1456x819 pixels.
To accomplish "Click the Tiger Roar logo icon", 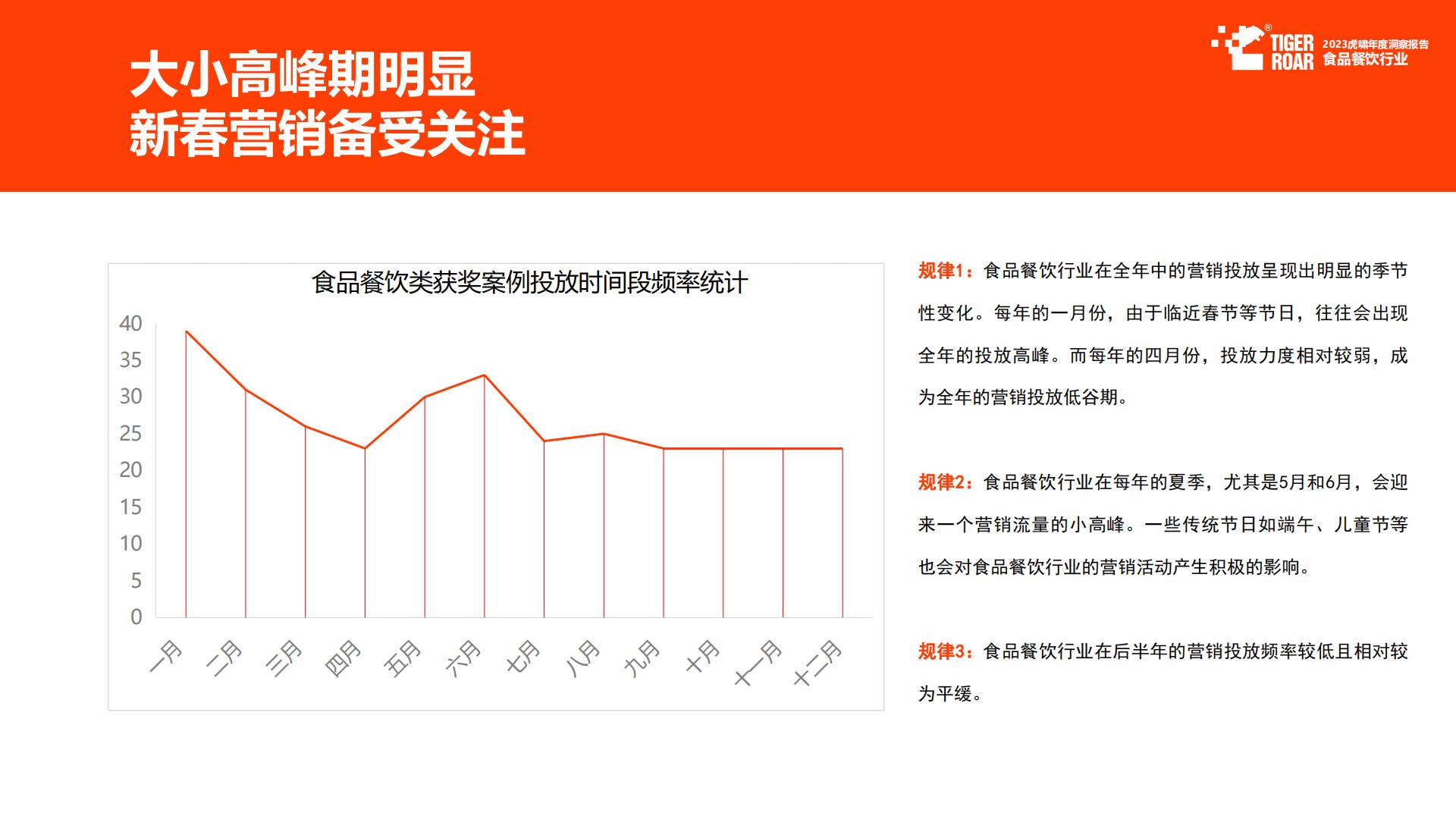I will 1241,46.
